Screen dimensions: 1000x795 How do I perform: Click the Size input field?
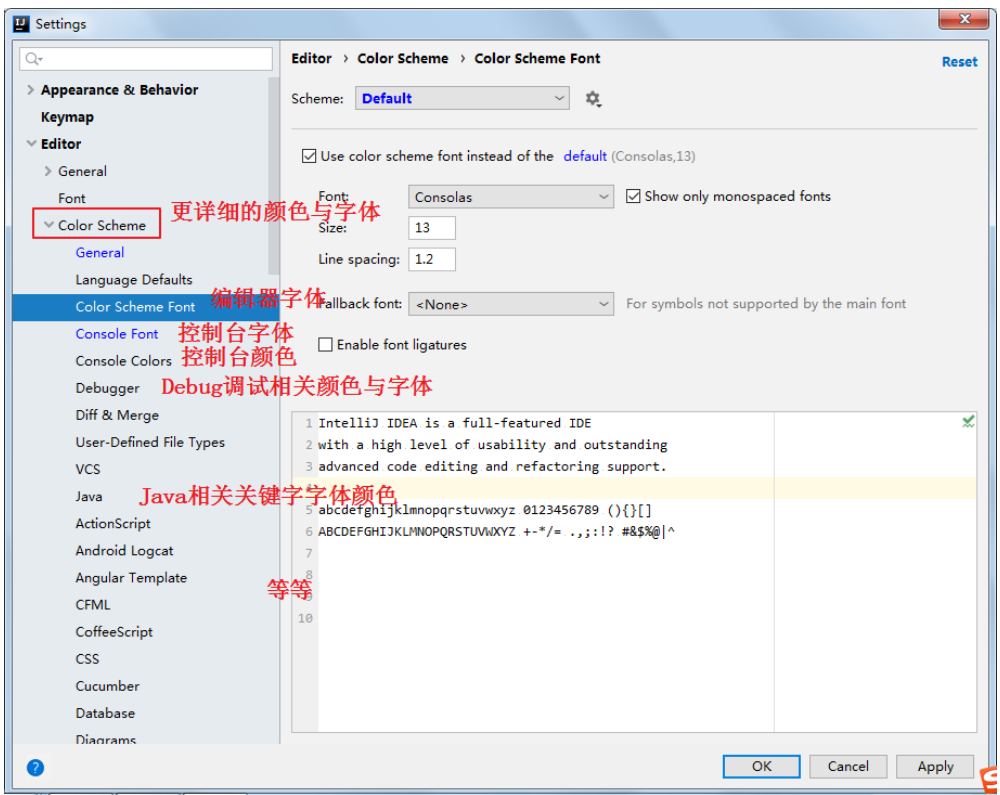[x=432, y=228]
